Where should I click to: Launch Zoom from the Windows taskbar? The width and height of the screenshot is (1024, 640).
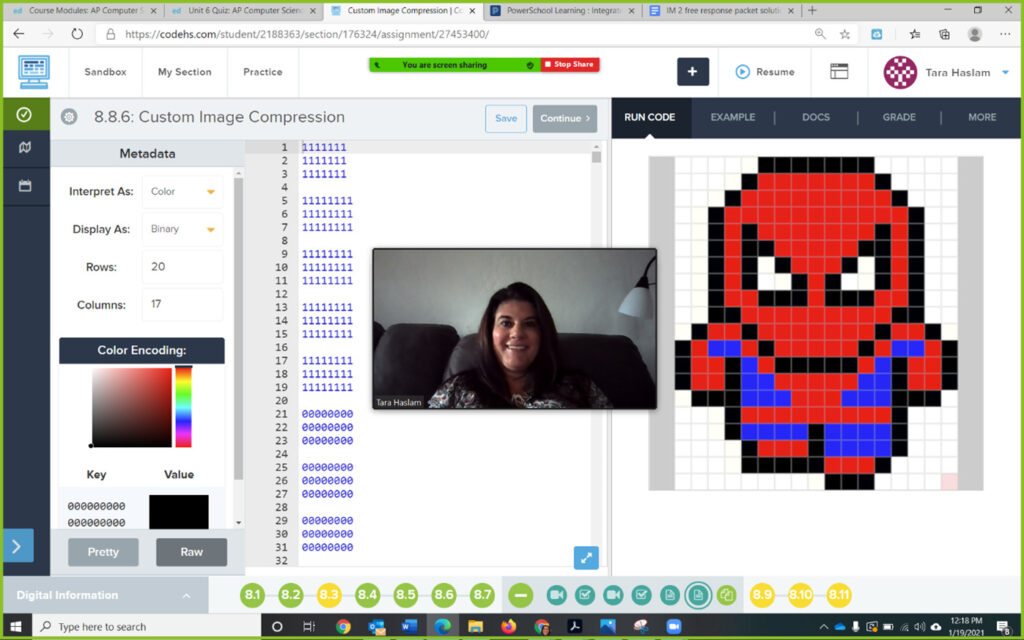pos(673,627)
